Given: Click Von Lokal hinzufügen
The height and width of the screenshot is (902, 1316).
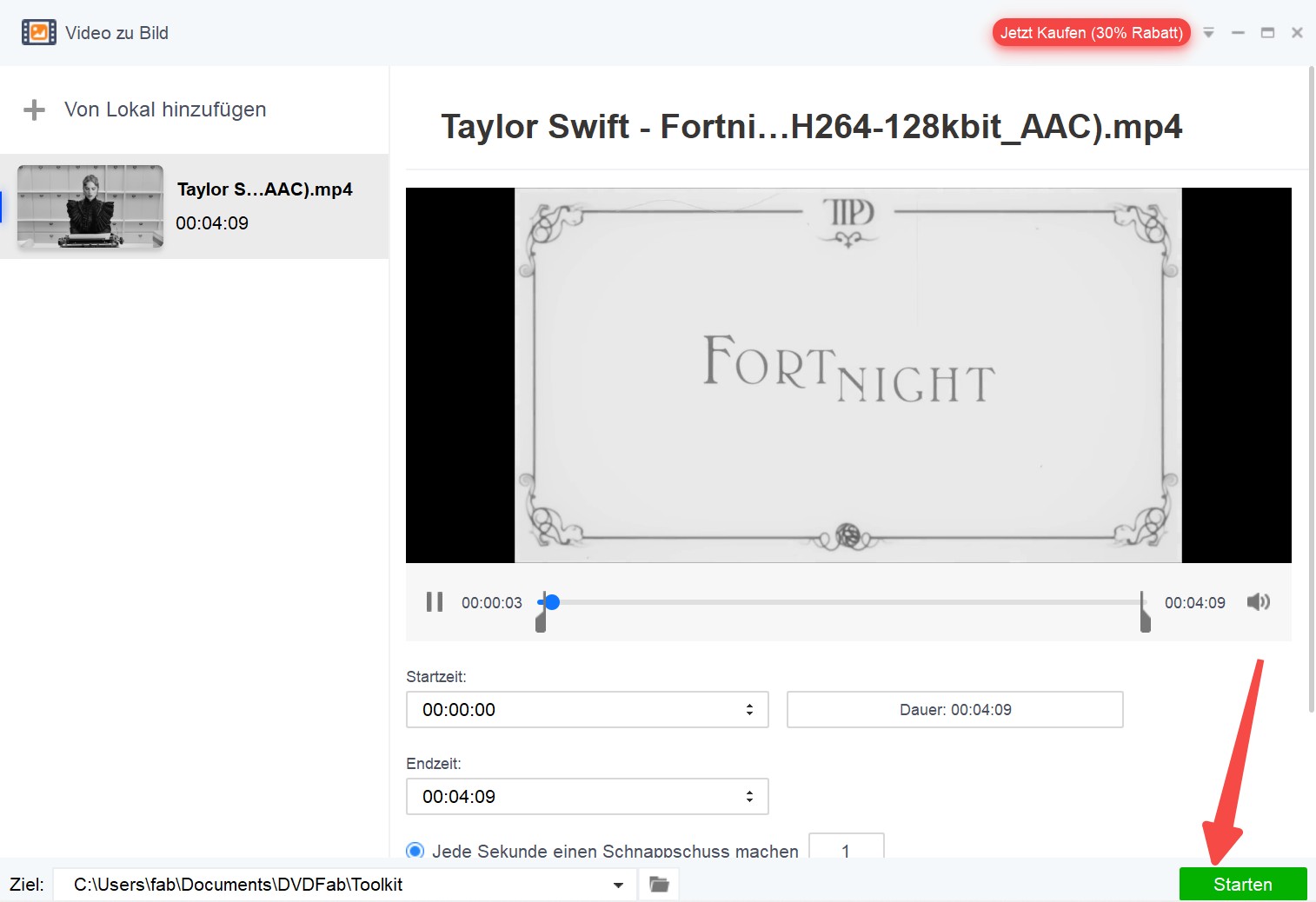Looking at the screenshot, I should (165, 109).
